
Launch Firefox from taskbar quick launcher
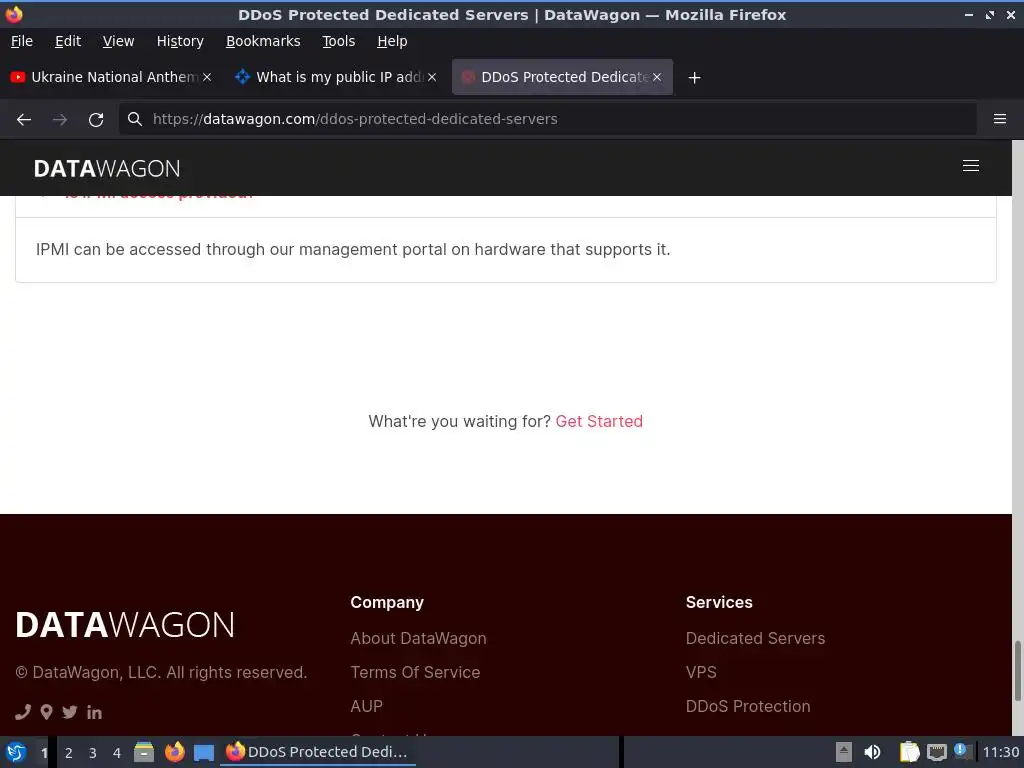tap(174, 752)
